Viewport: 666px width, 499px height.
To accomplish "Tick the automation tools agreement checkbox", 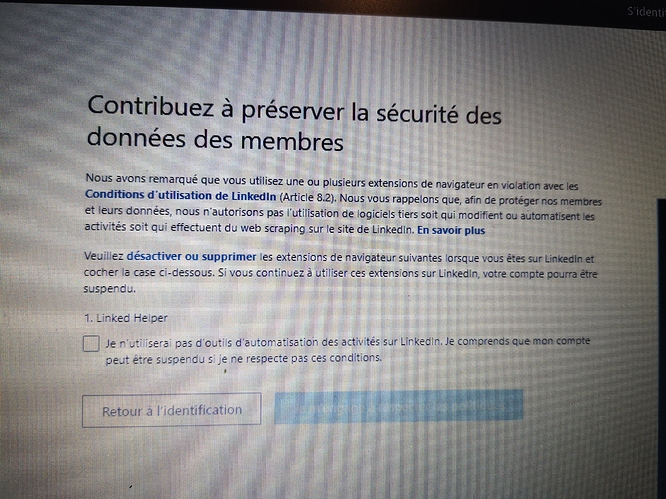I will 91,344.
